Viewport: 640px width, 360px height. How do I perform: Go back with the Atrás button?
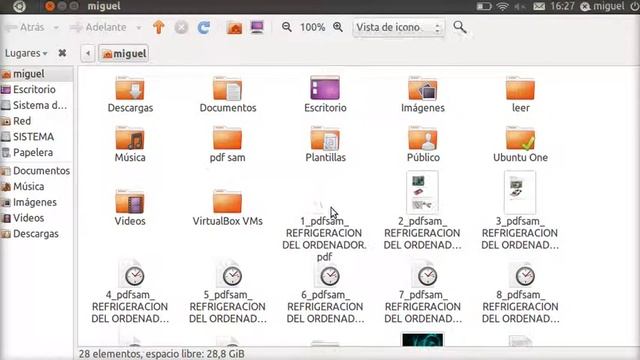(25, 27)
